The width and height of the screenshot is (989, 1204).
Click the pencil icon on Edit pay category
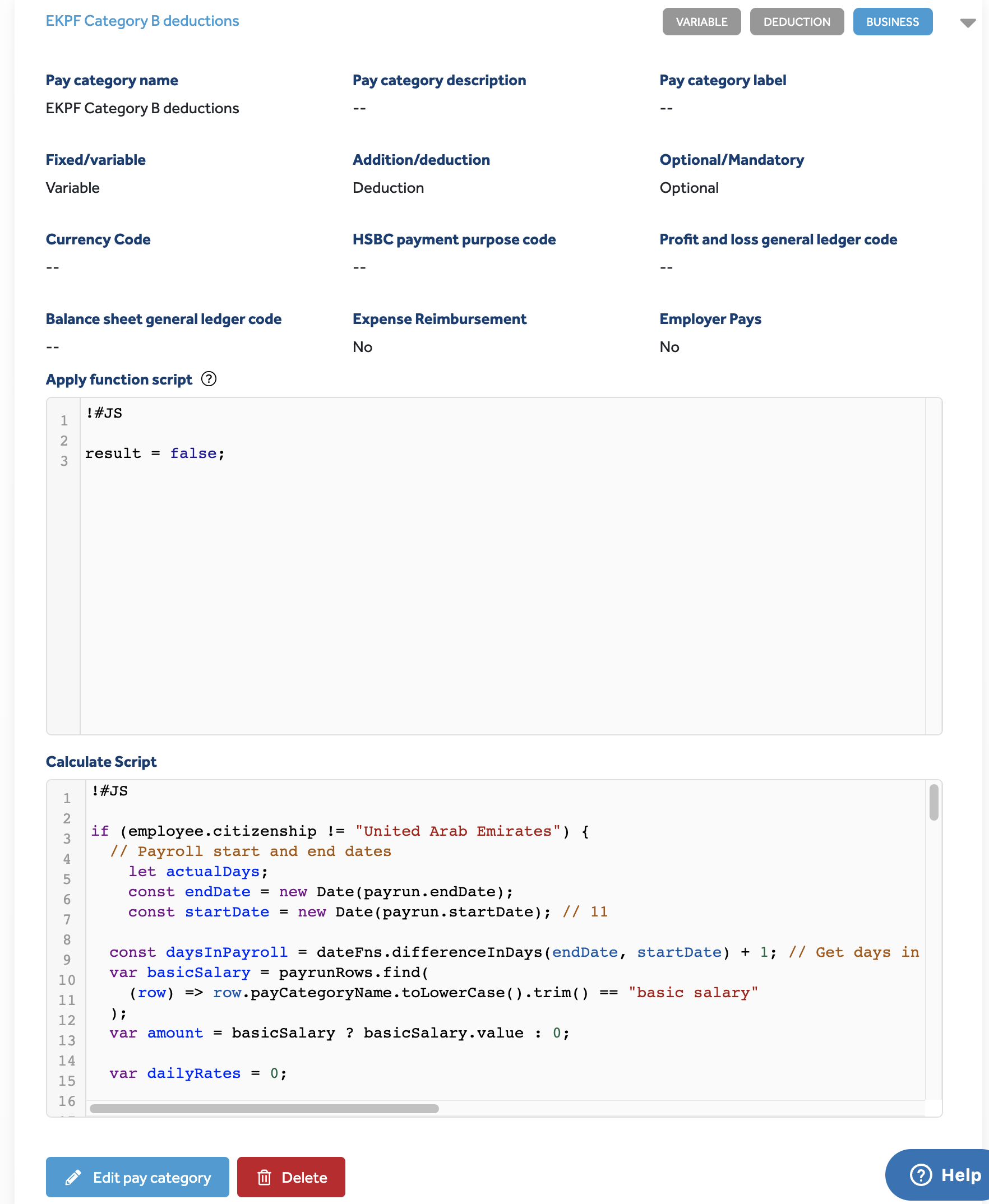tap(73, 1177)
